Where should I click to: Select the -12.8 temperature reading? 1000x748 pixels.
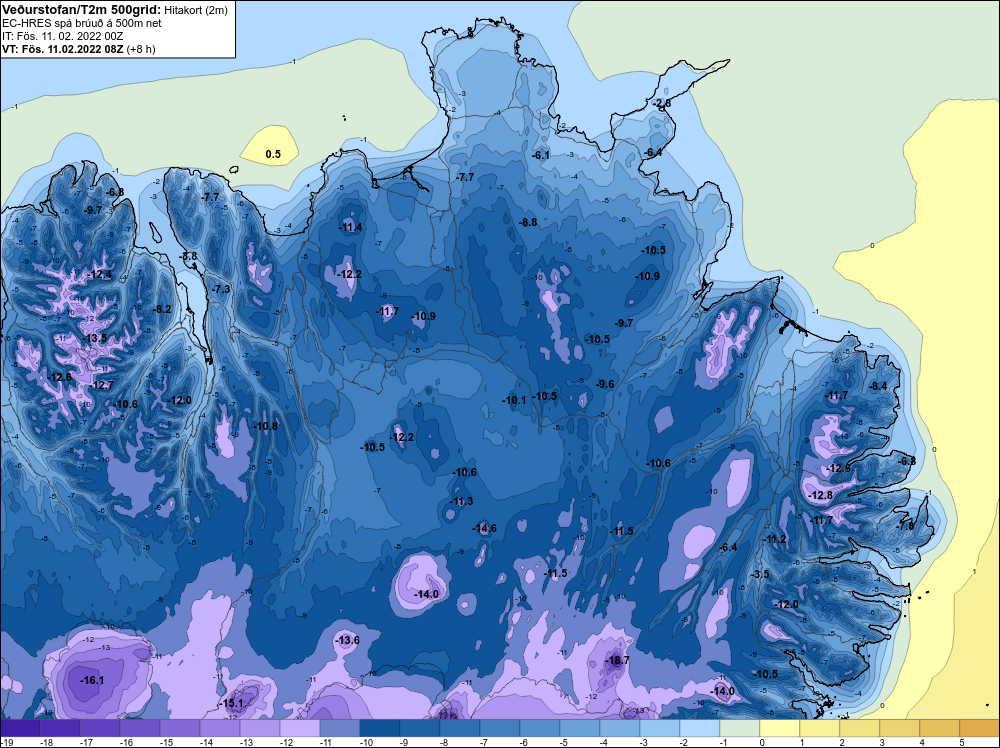821,495
